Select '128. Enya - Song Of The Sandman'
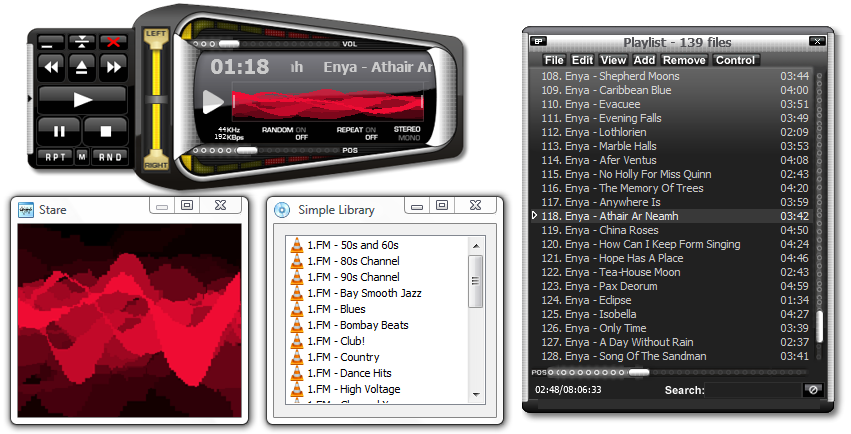The width and height of the screenshot is (851, 434). (675, 356)
